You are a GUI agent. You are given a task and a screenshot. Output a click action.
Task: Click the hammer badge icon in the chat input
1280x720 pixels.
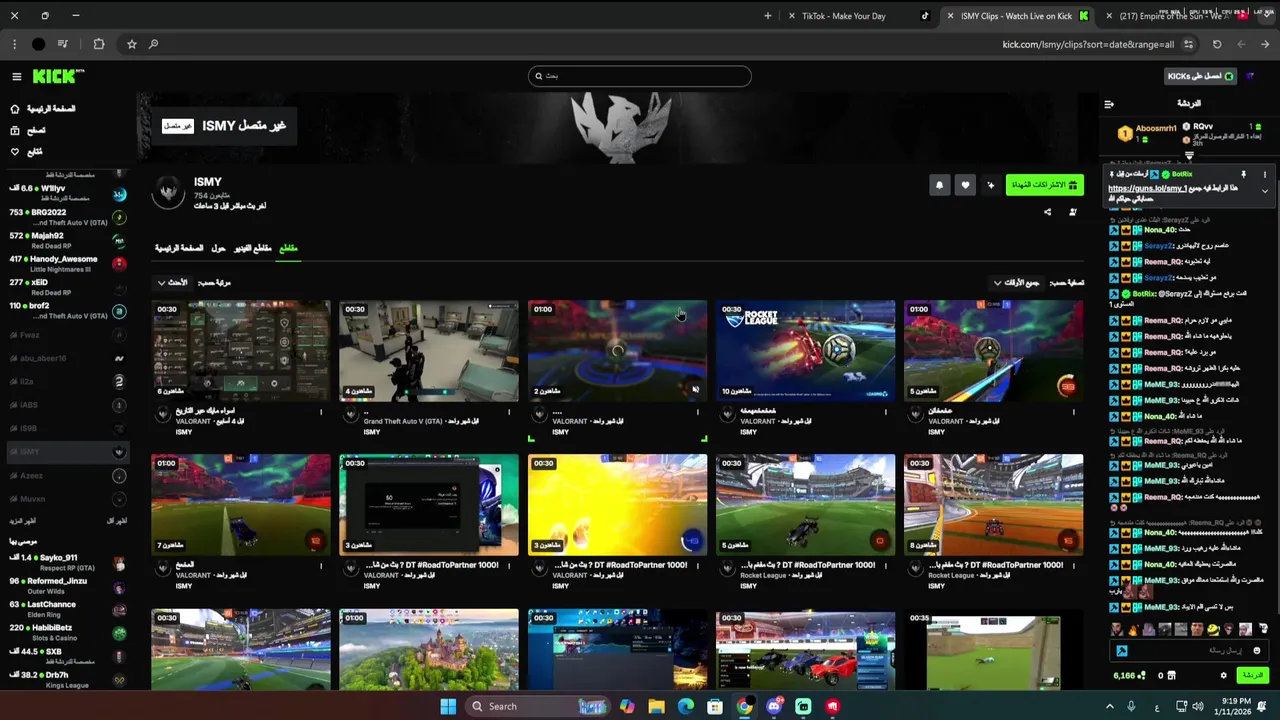(x=1122, y=651)
